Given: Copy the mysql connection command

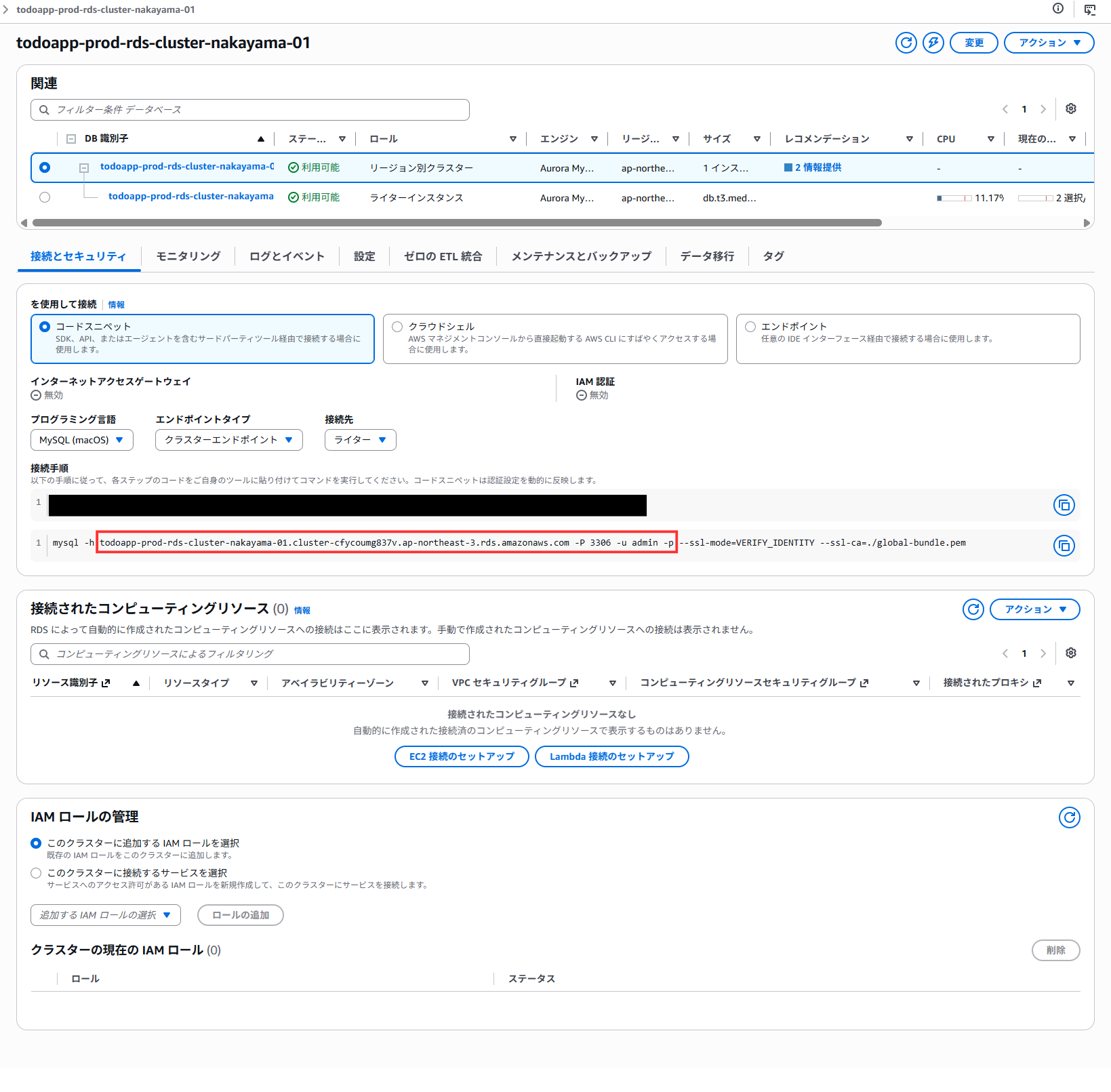Looking at the screenshot, I should click(1064, 546).
